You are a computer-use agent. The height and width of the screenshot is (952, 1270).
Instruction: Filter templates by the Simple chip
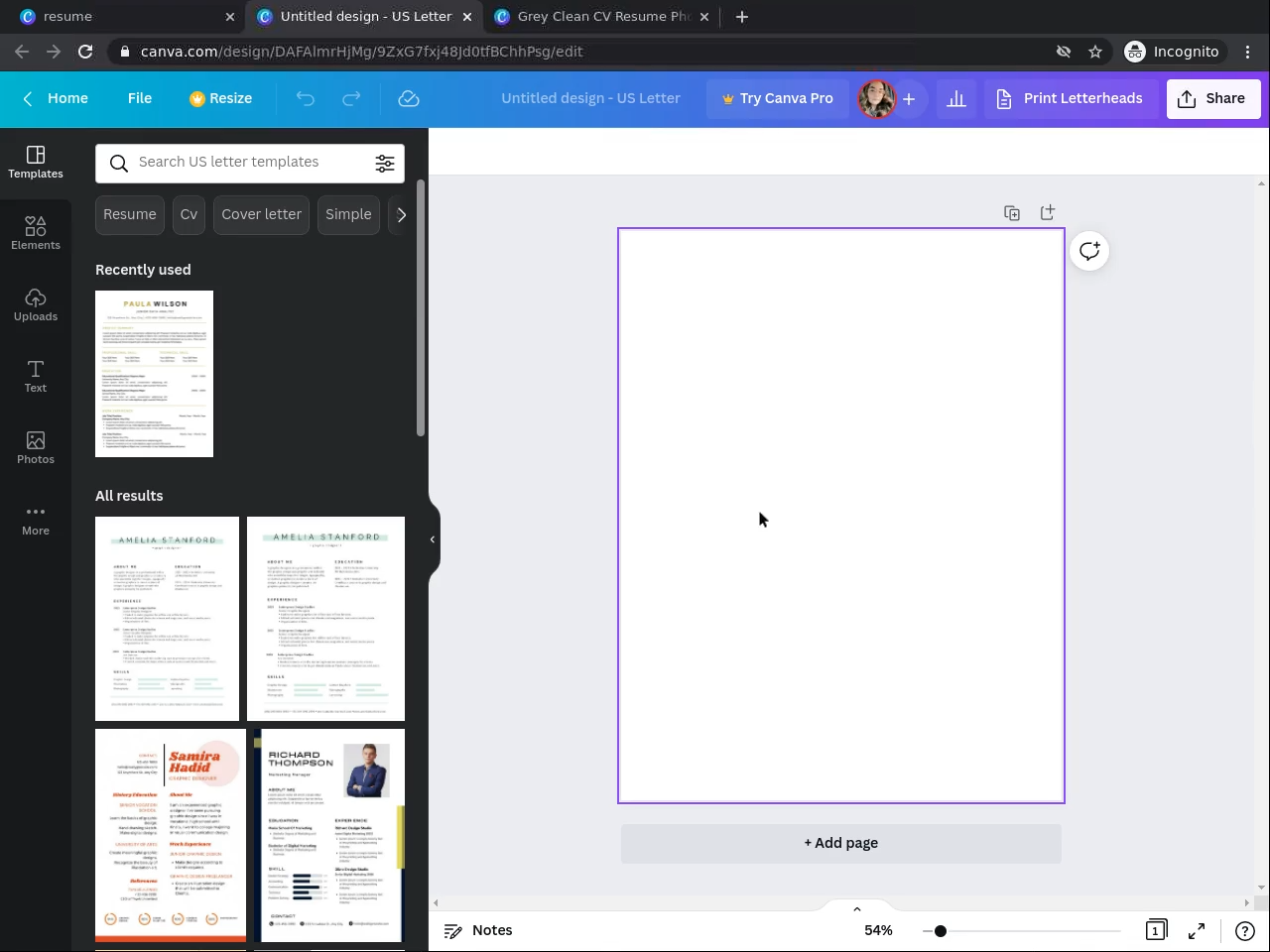(x=348, y=214)
